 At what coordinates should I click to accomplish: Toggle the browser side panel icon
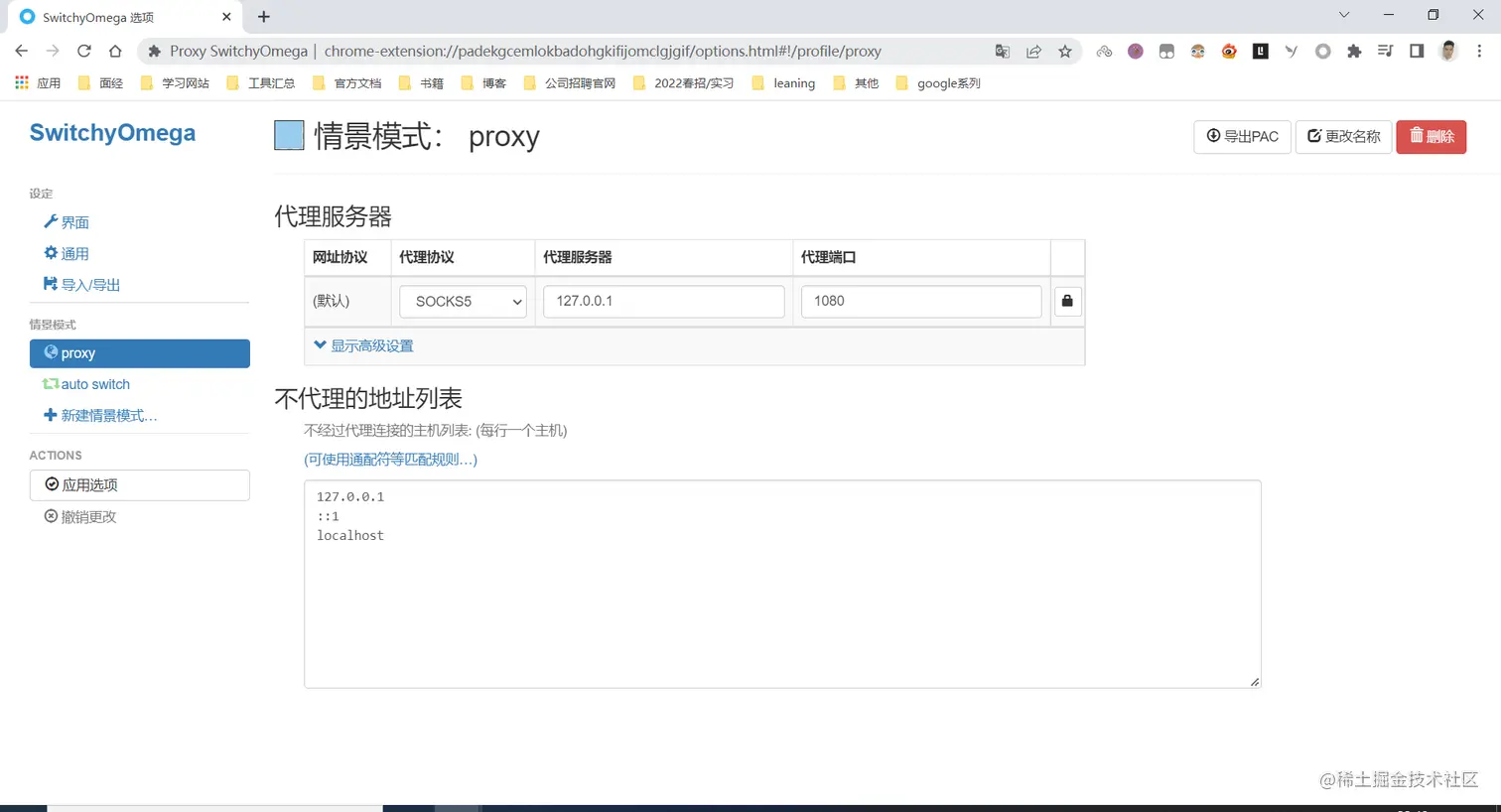(1417, 52)
